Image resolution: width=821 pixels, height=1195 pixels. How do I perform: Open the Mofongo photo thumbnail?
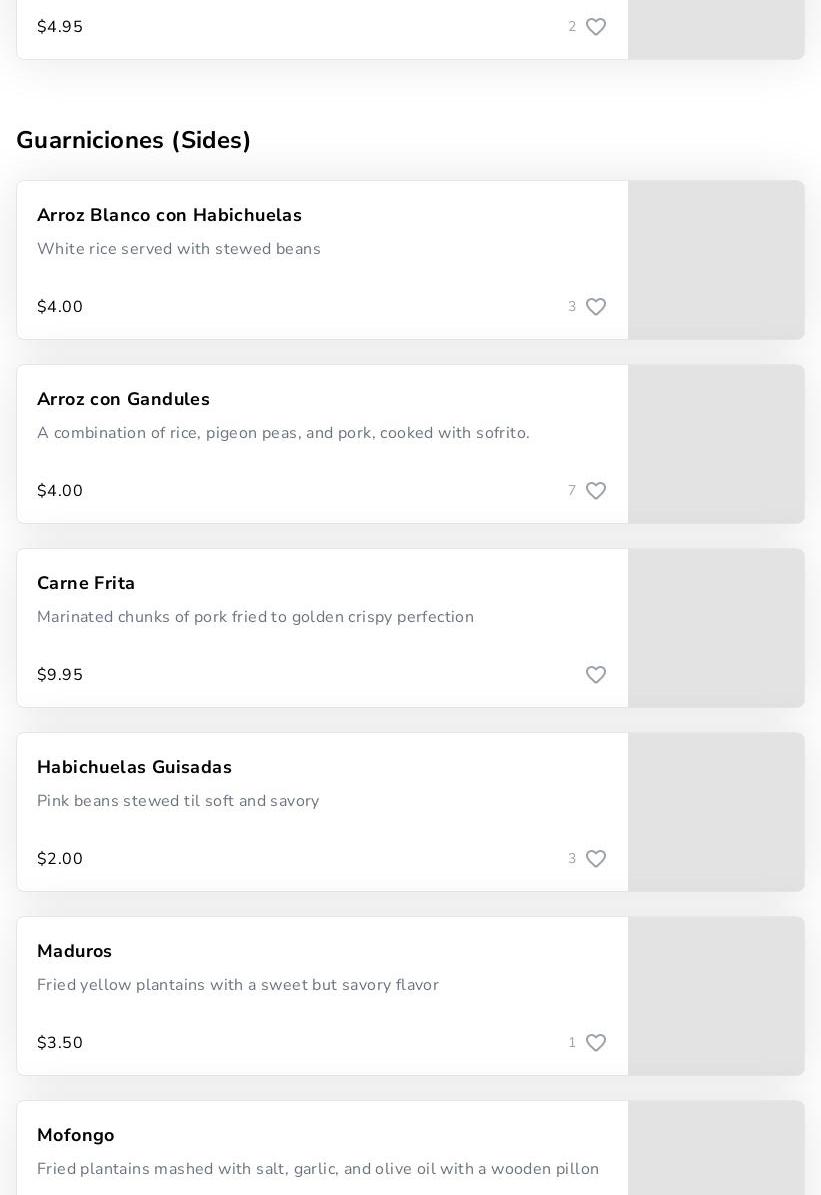(716, 1150)
